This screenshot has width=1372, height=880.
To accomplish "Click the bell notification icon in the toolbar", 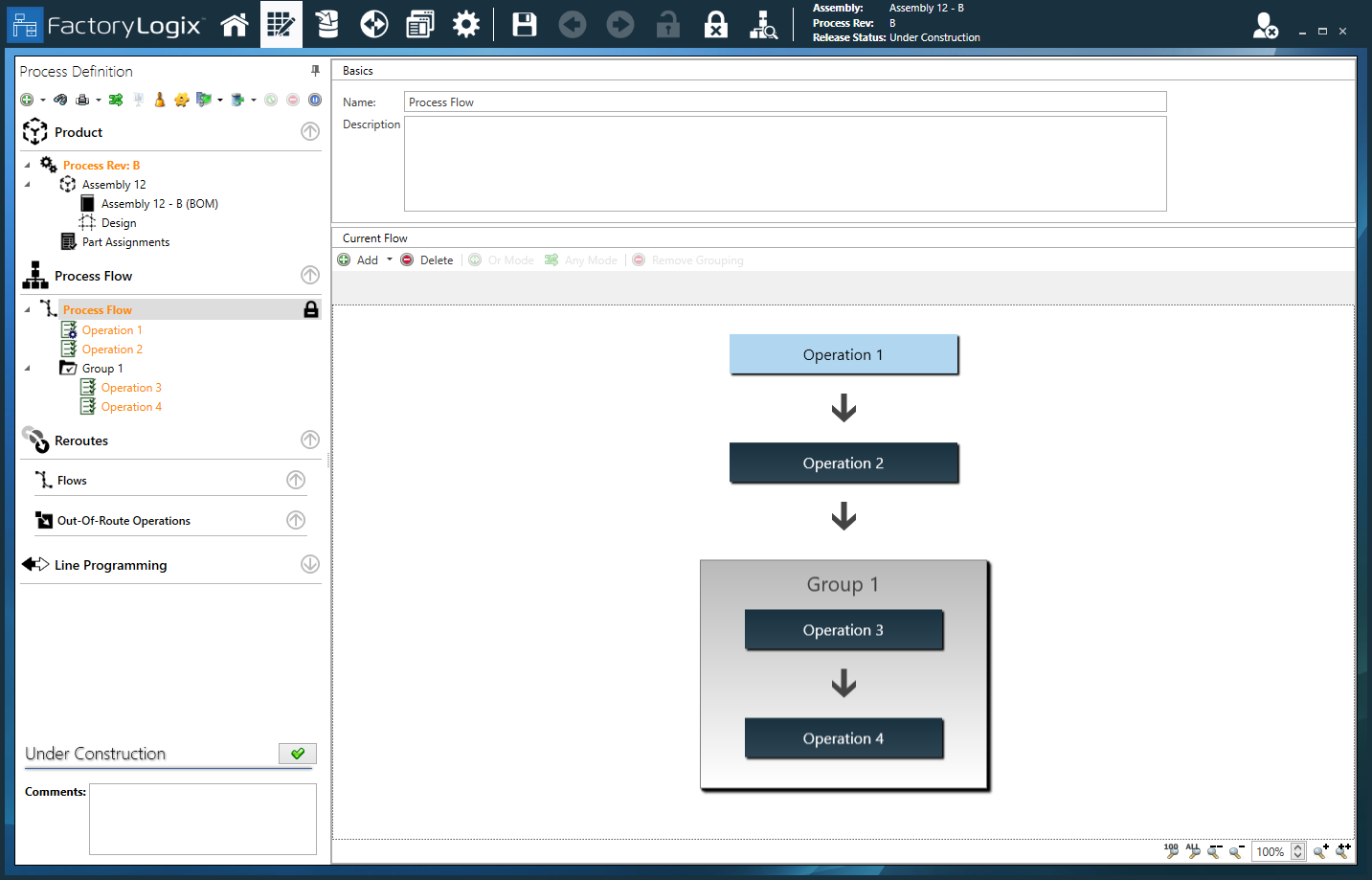I will (159, 99).
